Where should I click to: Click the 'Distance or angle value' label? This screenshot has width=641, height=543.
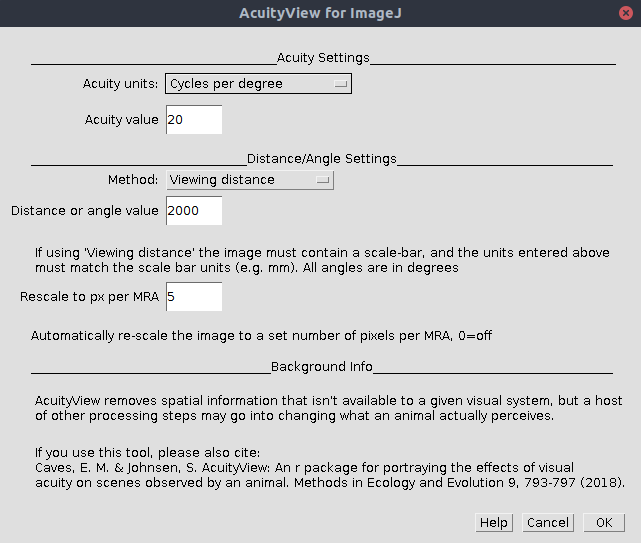(x=85, y=211)
